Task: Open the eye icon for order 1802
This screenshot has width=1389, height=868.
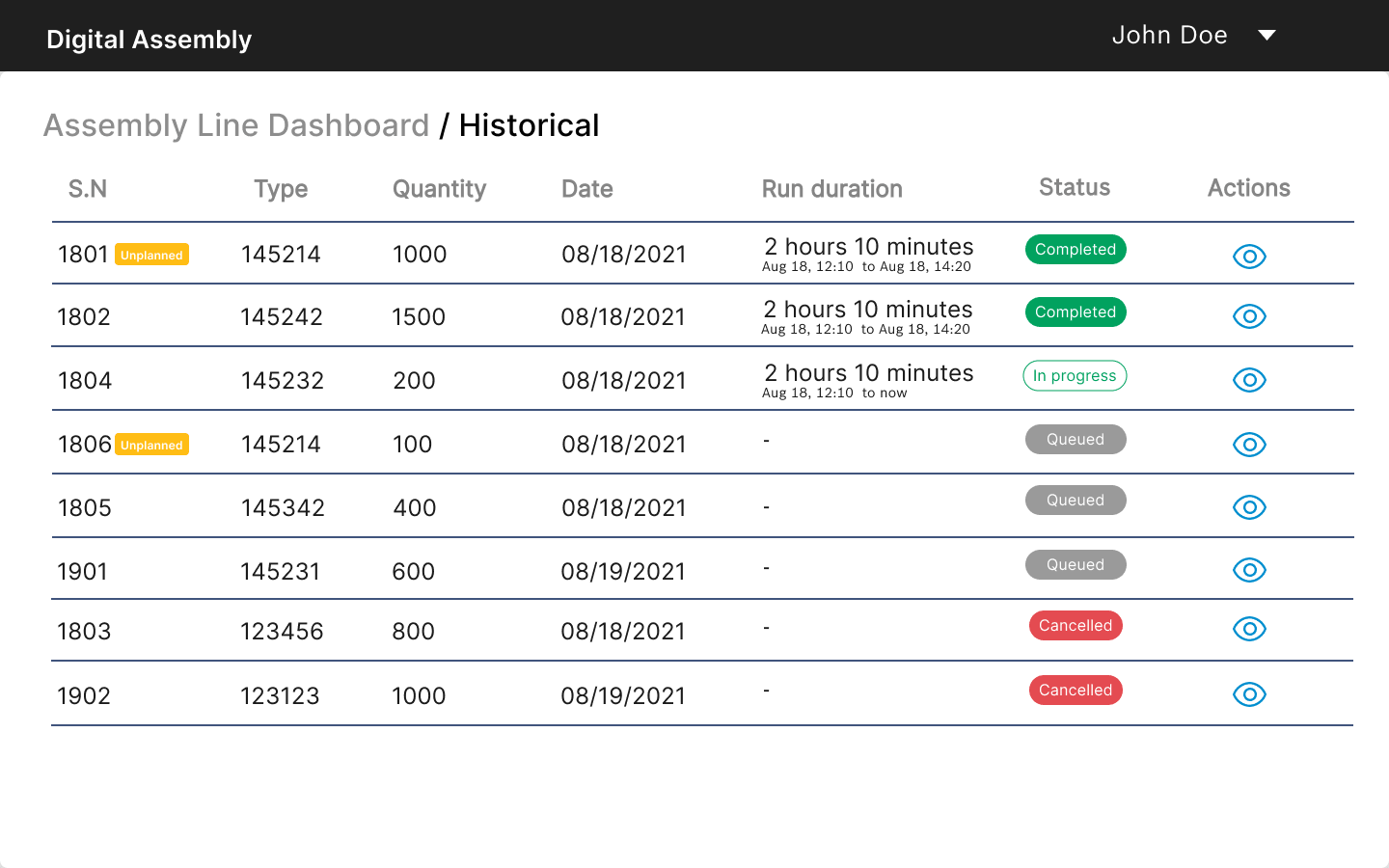Action: (x=1249, y=315)
